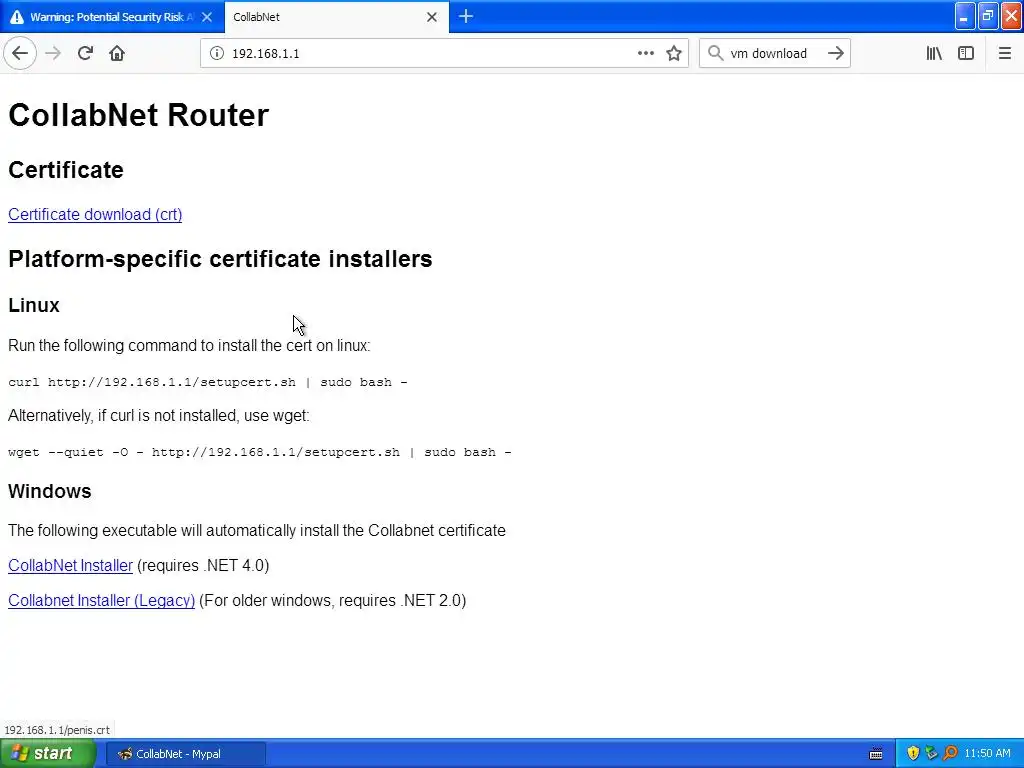Click the 'vm download' search field

click(x=774, y=54)
